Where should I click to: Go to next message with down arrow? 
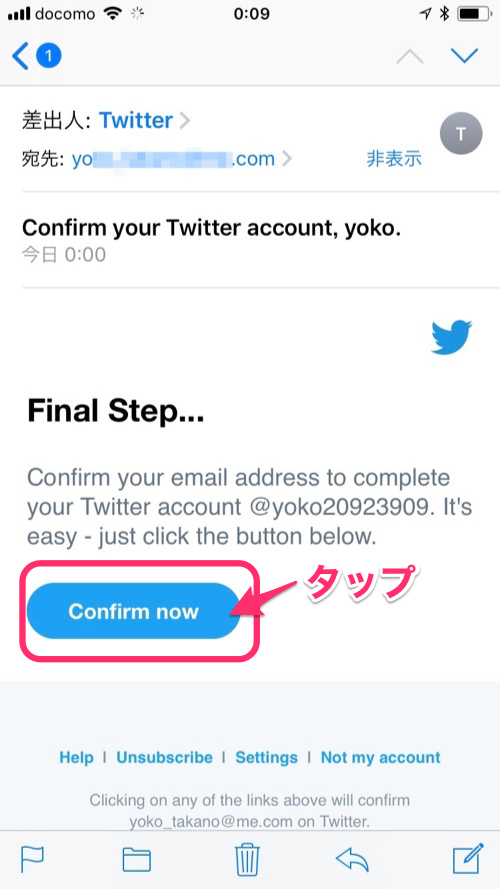coord(464,56)
